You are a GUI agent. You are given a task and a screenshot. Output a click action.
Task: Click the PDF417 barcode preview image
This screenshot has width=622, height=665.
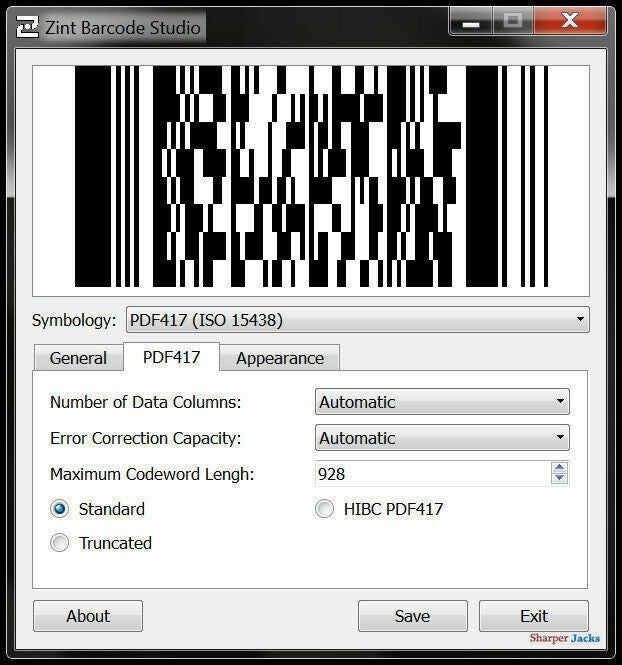(310, 180)
